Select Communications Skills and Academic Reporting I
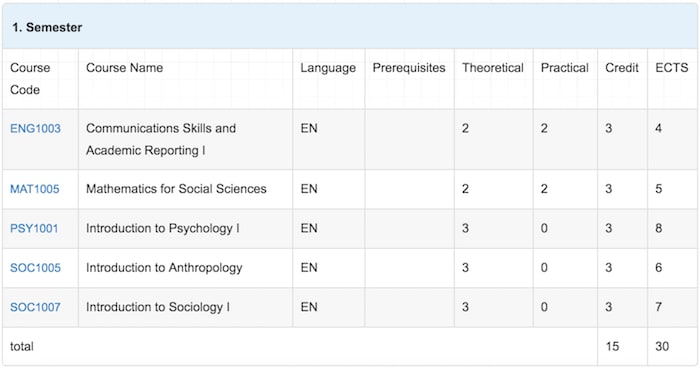This screenshot has height=368, width=700. point(161,139)
